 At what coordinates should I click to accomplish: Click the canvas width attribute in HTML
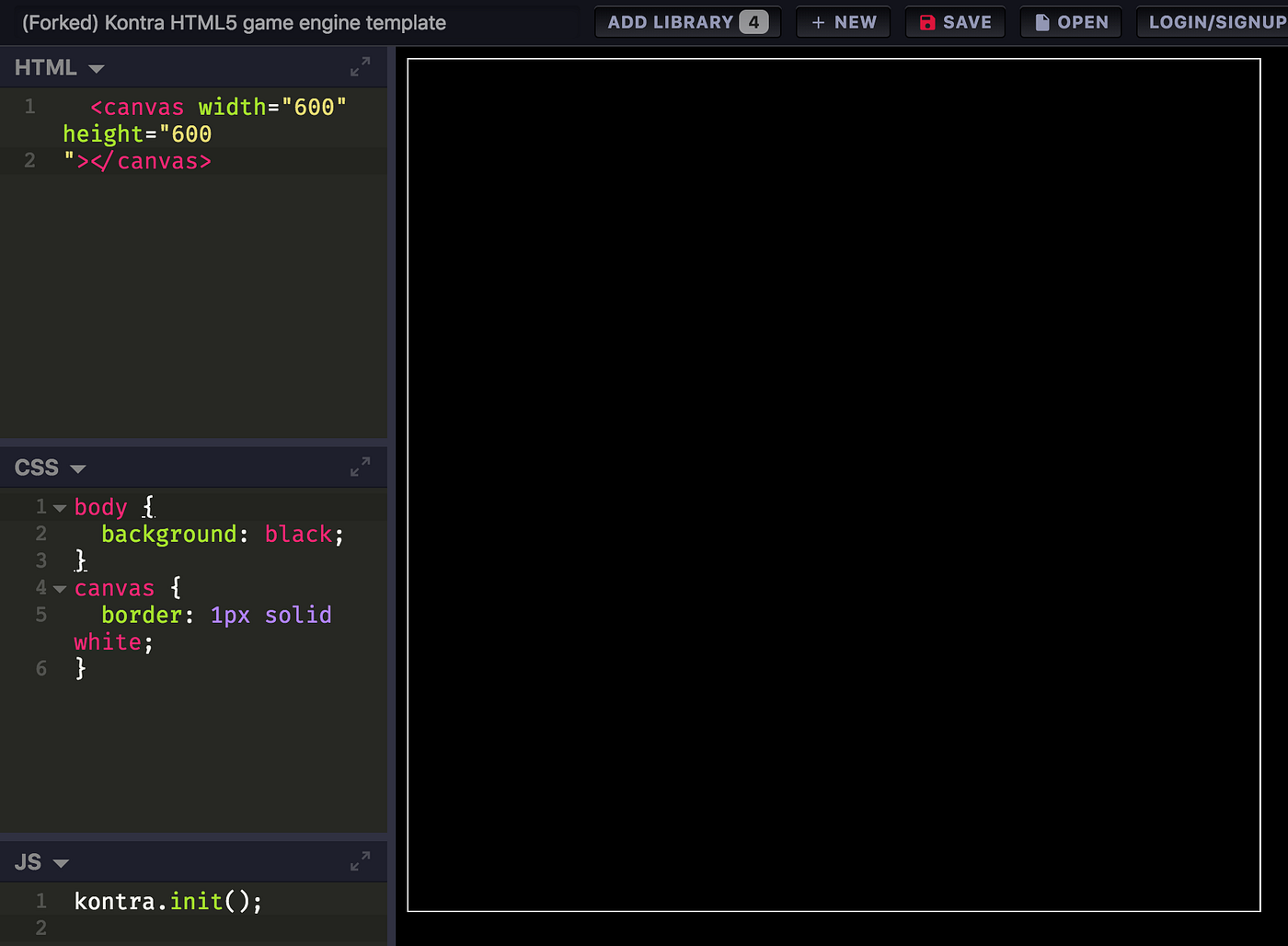(x=272, y=107)
